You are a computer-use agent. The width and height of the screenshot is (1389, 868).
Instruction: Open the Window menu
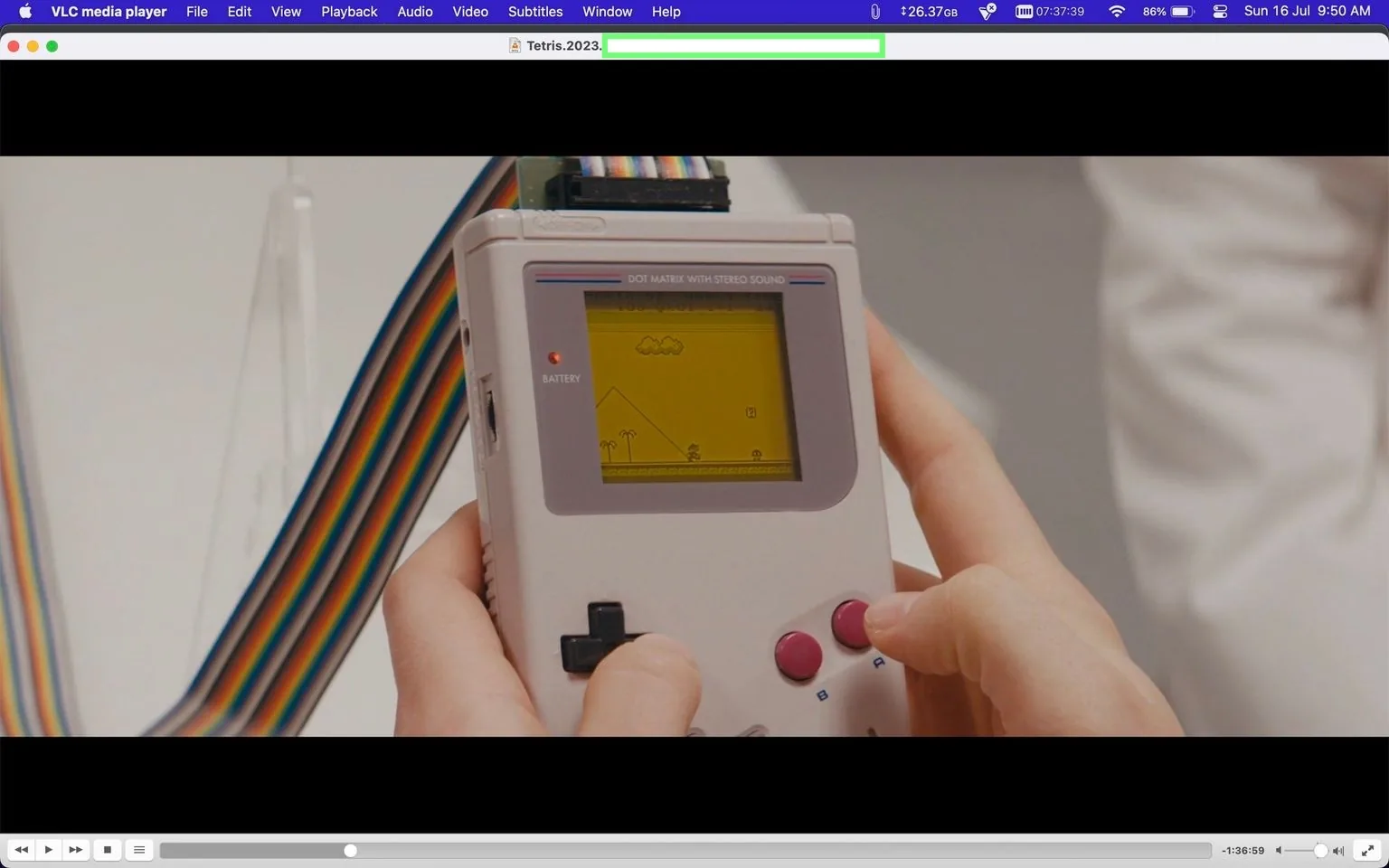click(x=607, y=12)
